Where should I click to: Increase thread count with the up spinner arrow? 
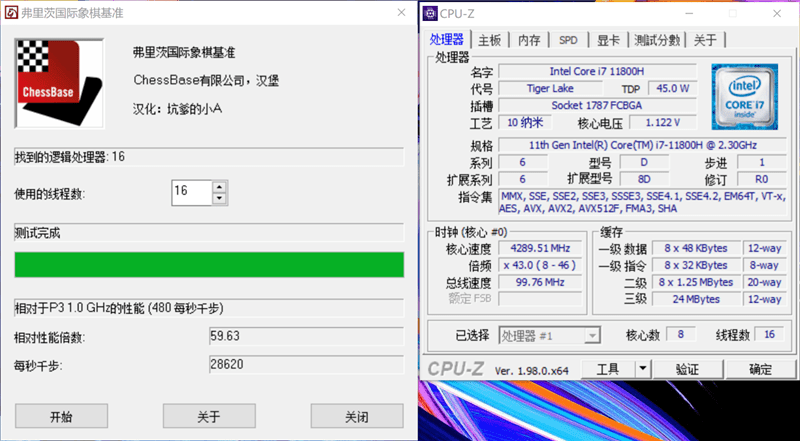[219, 187]
